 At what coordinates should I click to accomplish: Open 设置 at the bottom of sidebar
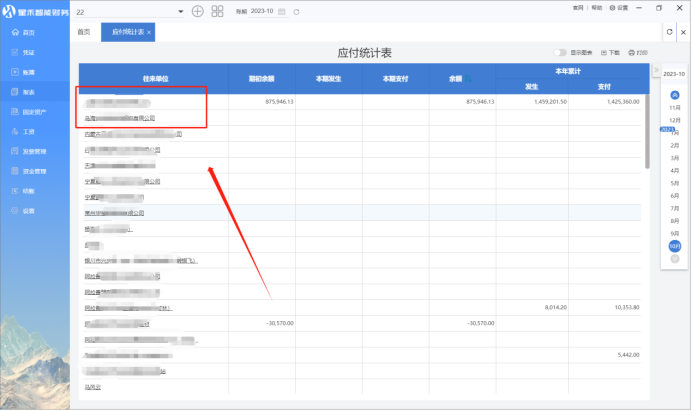tap(23, 211)
